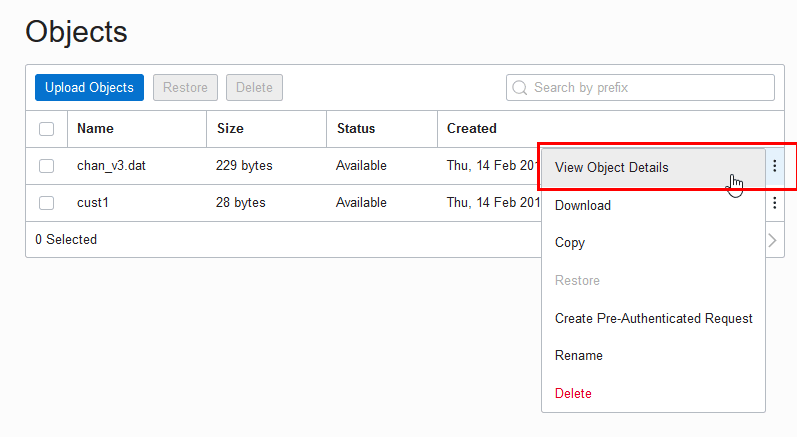Select Rename from the menu
Image resolution: width=797 pixels, height=437 pixels.
(578, 355)
